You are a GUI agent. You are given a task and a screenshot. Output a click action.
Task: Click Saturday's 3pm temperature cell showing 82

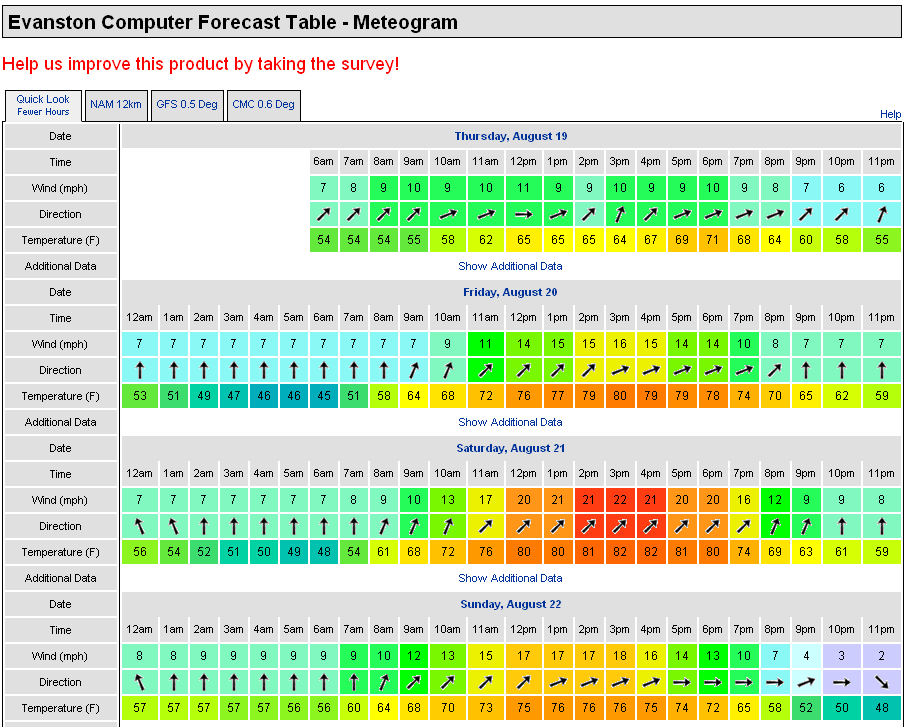[620, 552]
